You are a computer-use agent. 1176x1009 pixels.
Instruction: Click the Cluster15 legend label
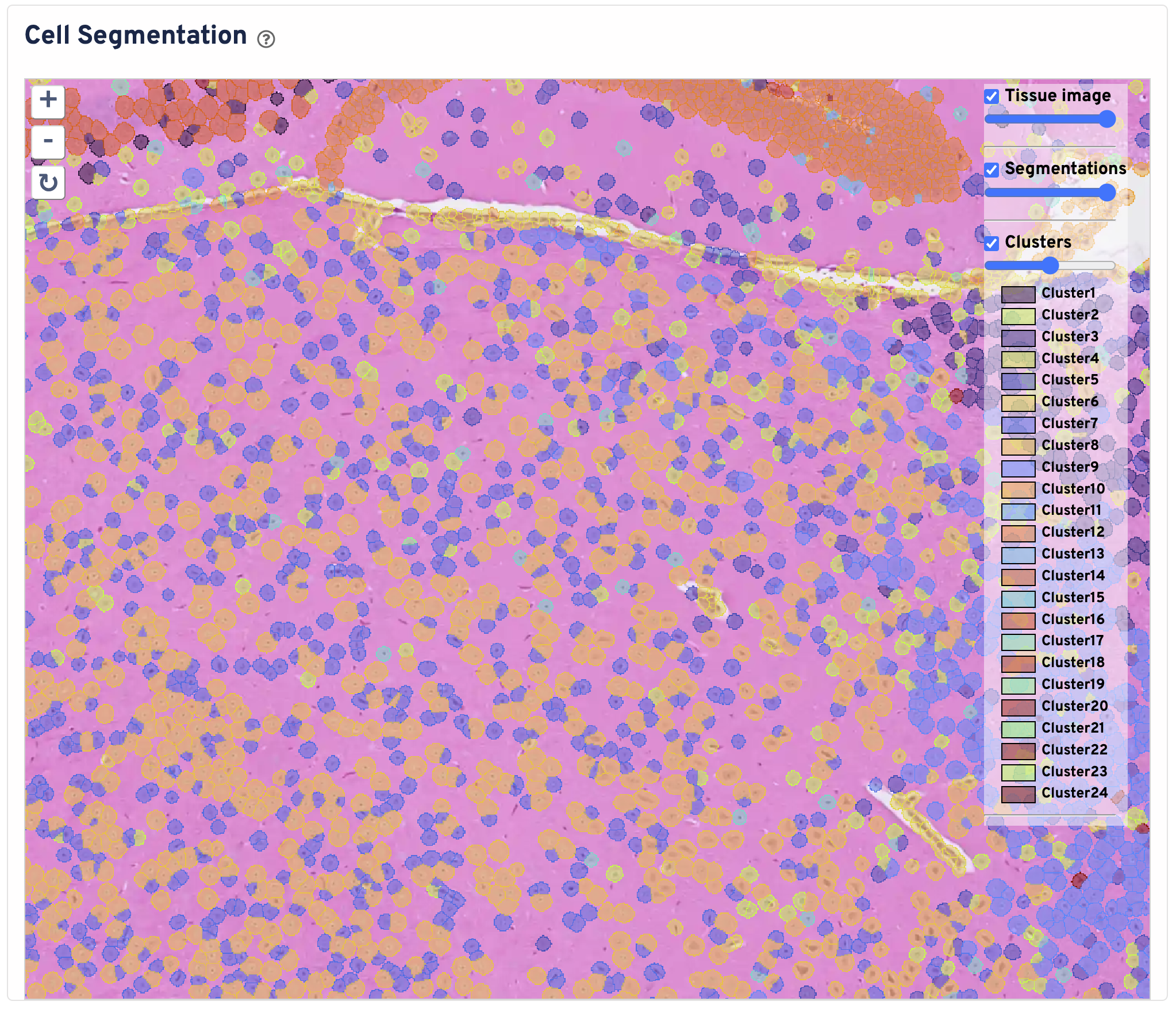(1073, 598)
